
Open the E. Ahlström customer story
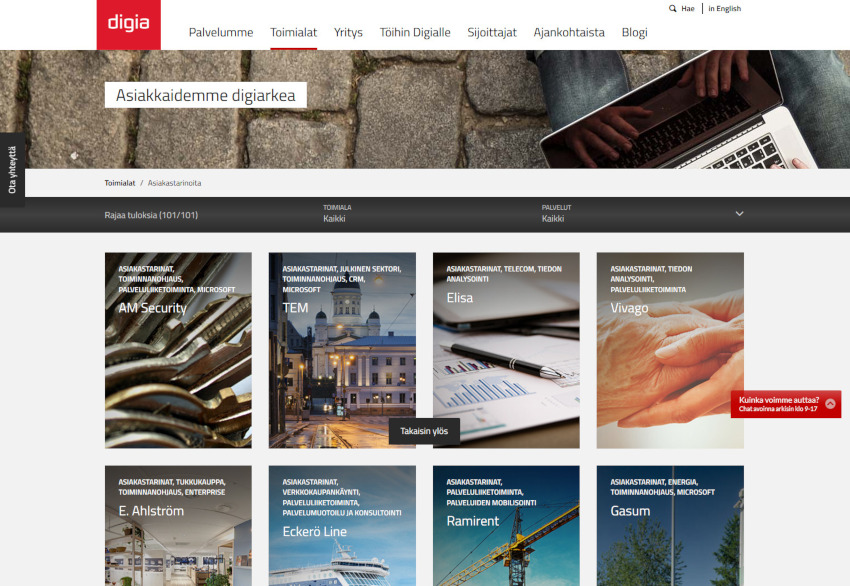178,525
